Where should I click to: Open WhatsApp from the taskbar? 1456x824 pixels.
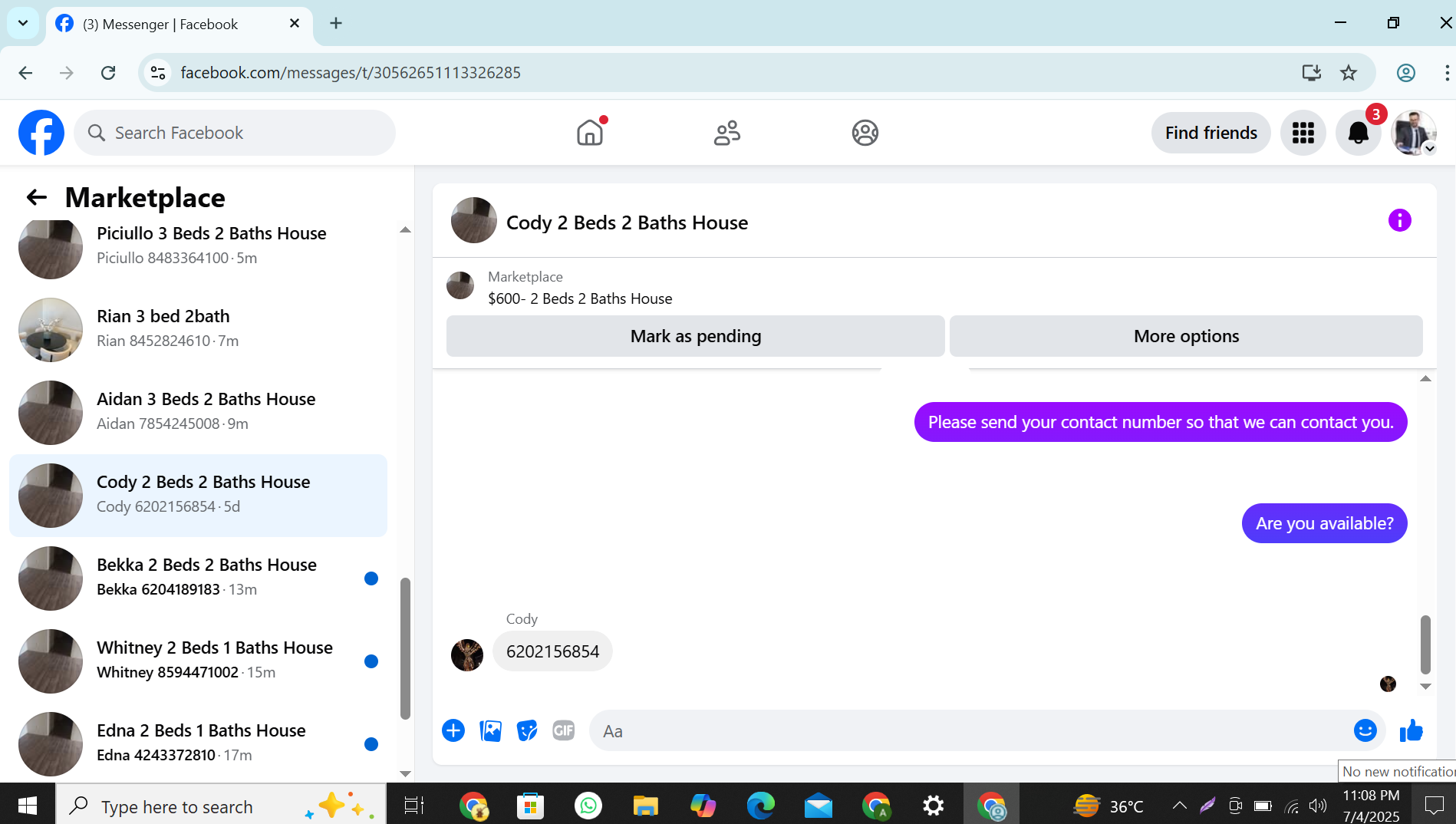588,806
